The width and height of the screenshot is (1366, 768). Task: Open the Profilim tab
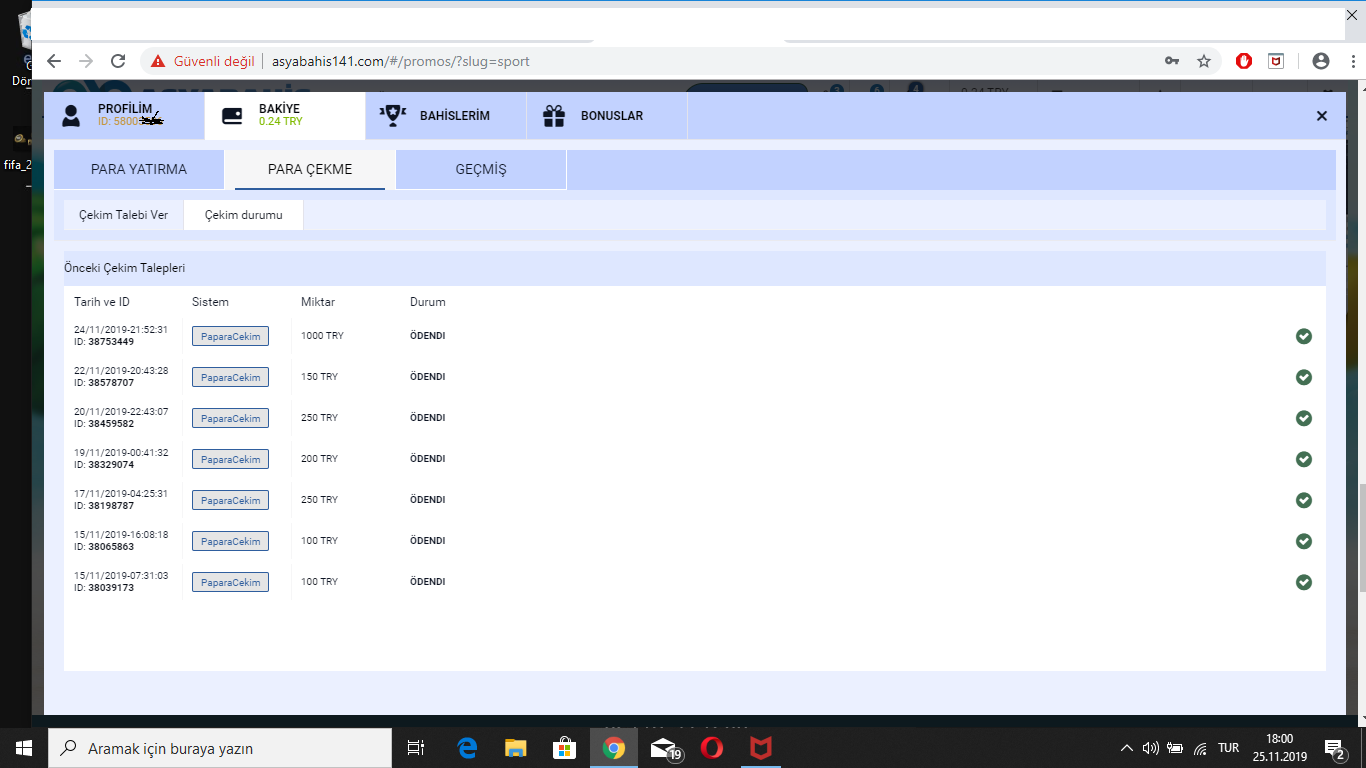tap(124, 115)
